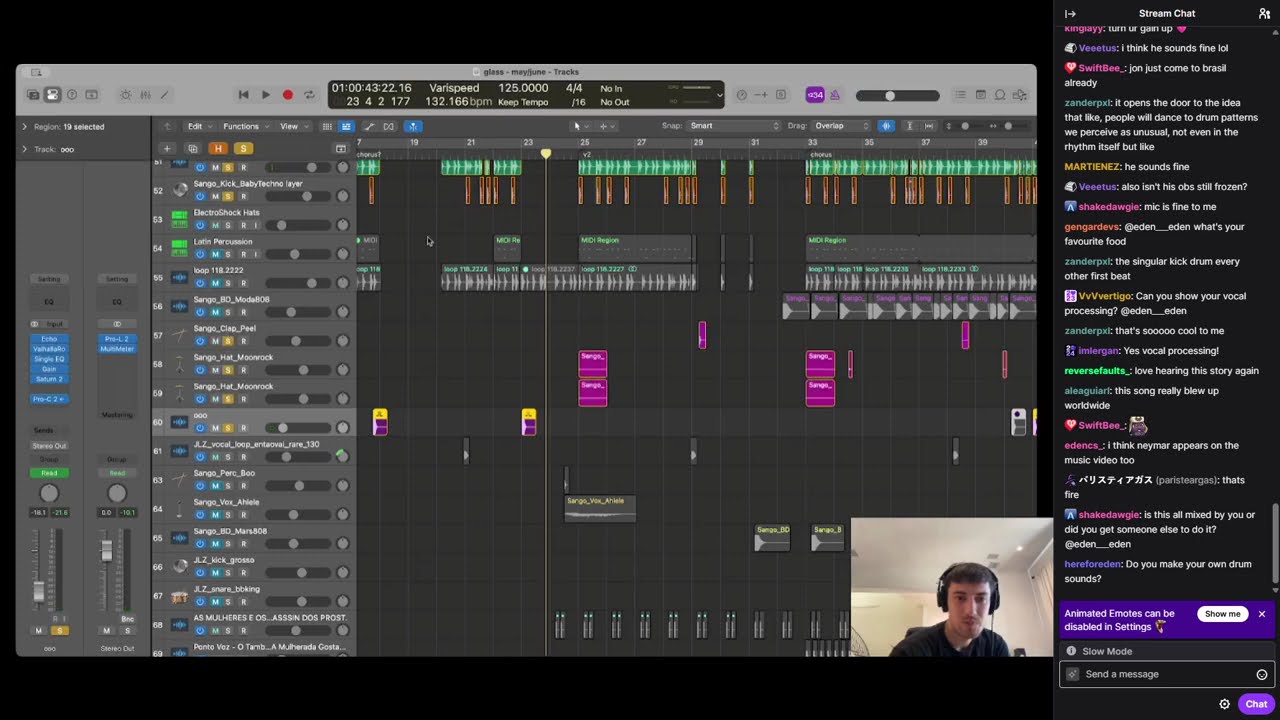Toggle the grid view icon
Viewport: 1280px width, 720px height.
click(x=327, y=126)
